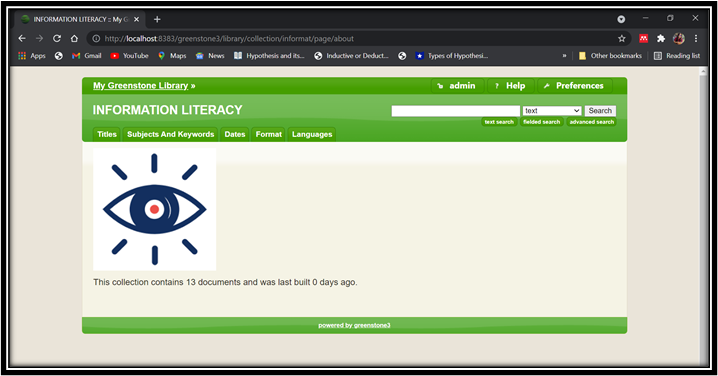
Task: Open the browser home page icon
Action: pyautogui.click(x=74, y=38)
